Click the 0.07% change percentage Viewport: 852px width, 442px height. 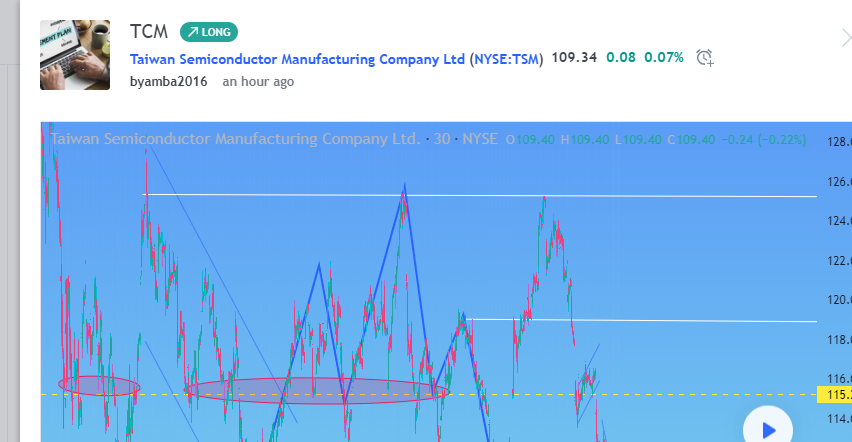[664, 57]
